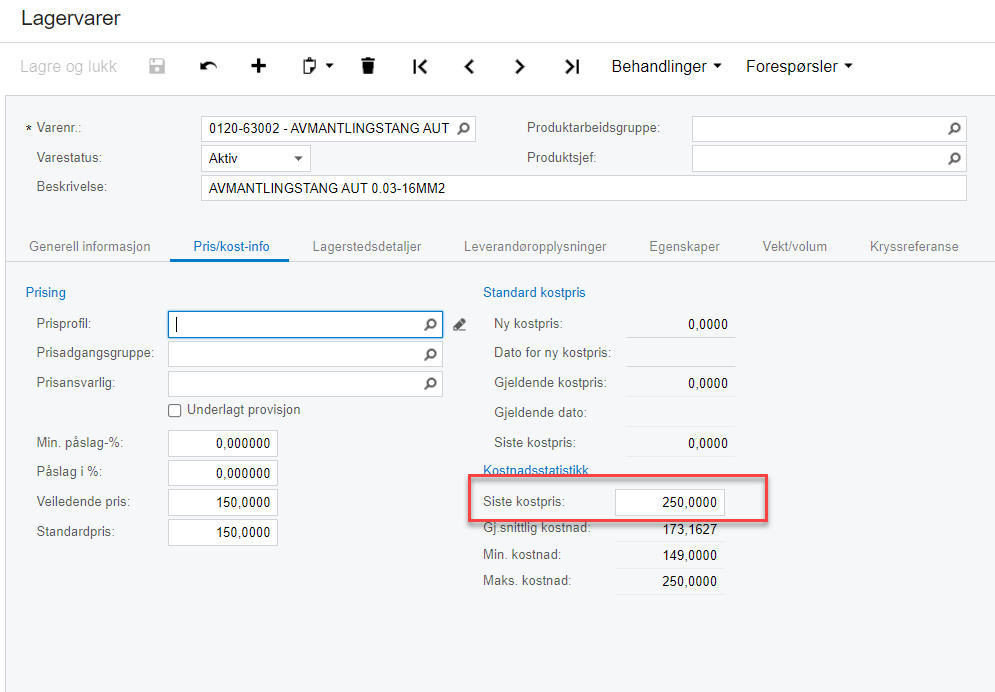This screenshot has width=995, height=692.
Task: Open the Leverandøropplysninger tab
Action: [x=535, y=247]
